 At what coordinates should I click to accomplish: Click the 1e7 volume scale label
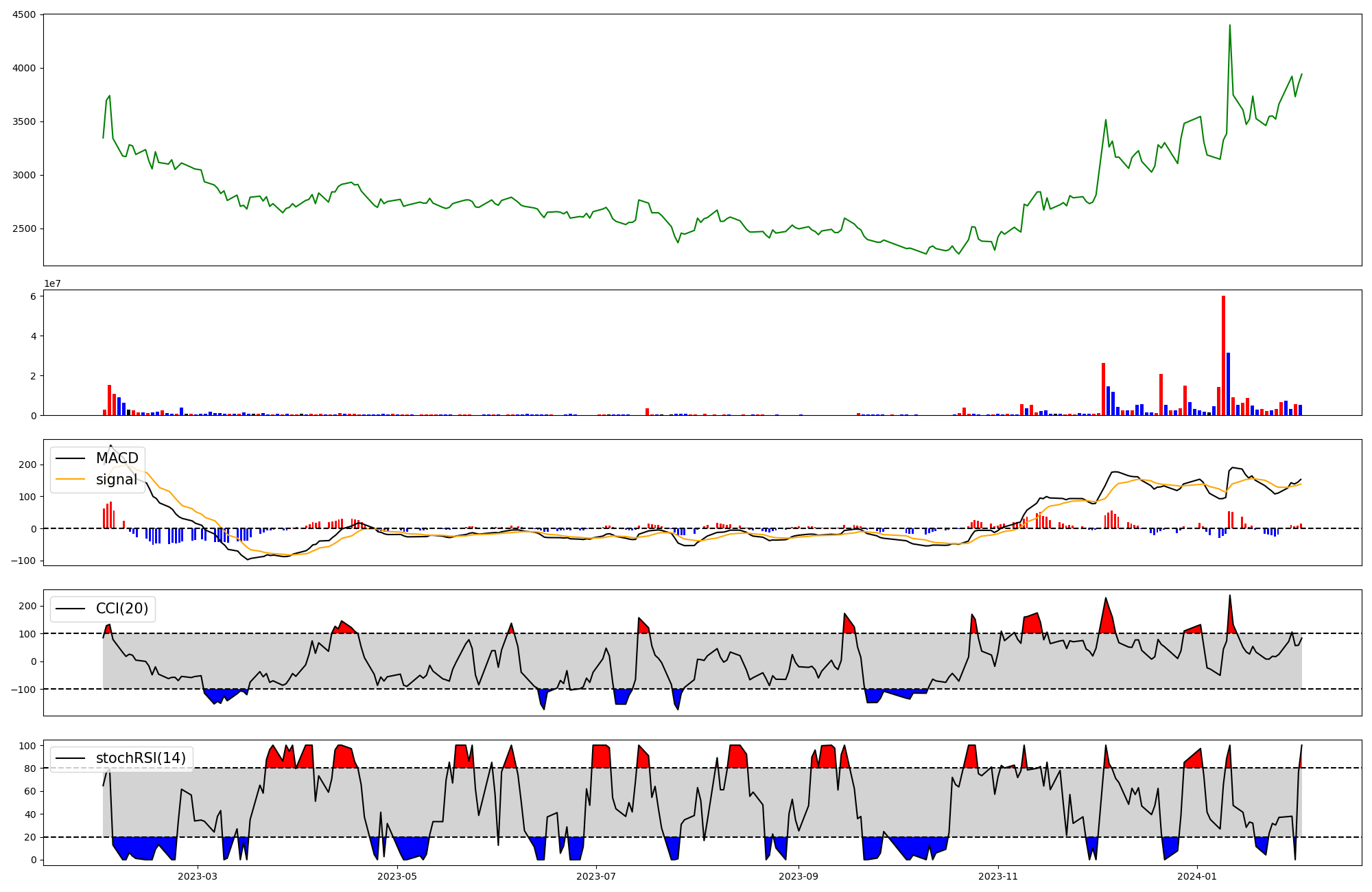coord(52,283)
